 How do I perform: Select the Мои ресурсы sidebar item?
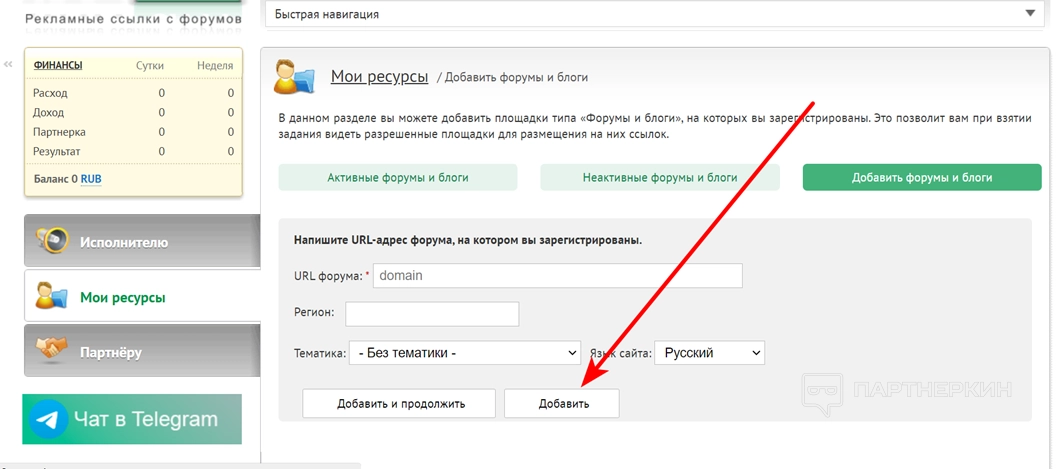(142, 295)
